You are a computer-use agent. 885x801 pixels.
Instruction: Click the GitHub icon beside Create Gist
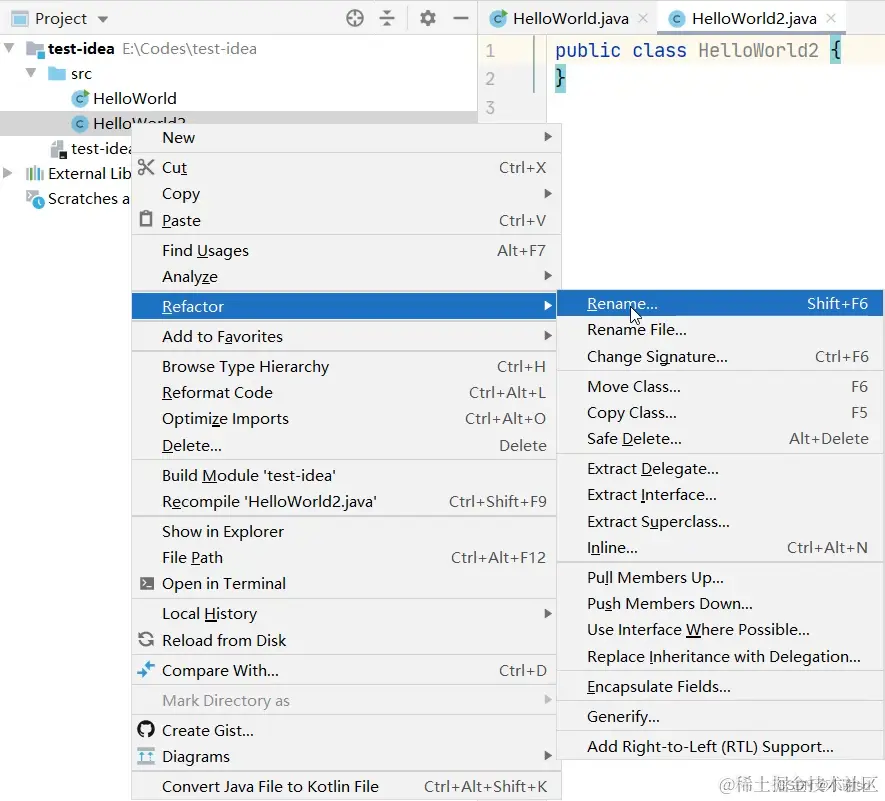tap(146, 729)
